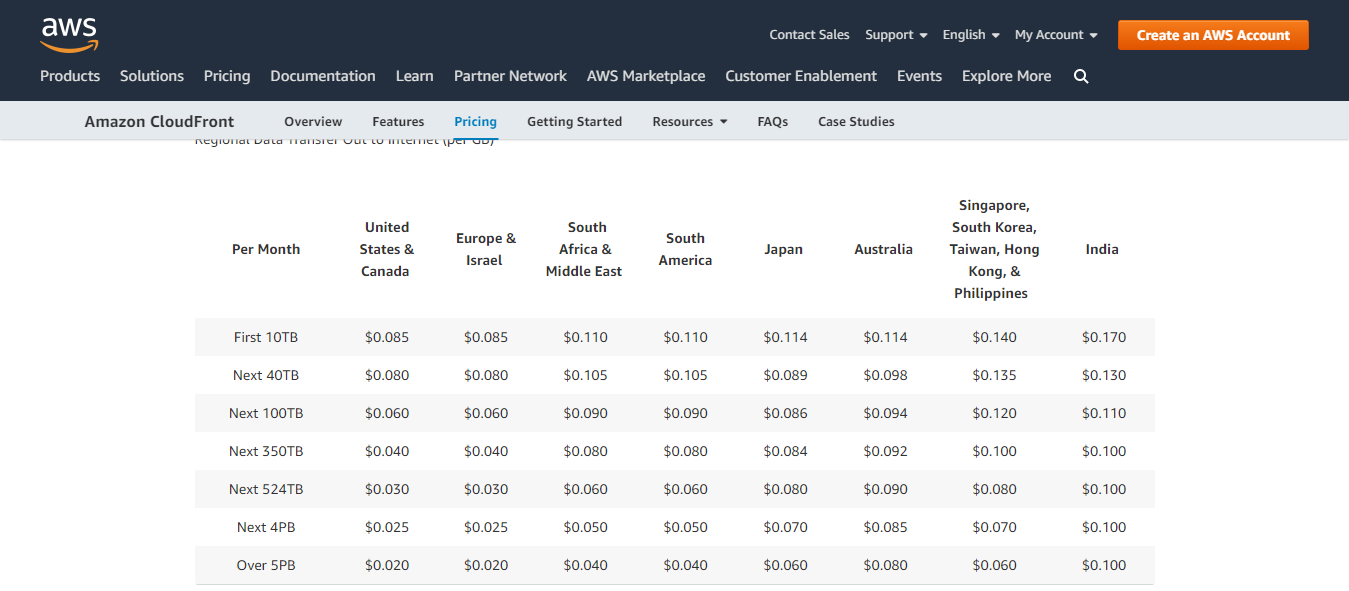Expand the Support dropdown

tap(896, 35)
